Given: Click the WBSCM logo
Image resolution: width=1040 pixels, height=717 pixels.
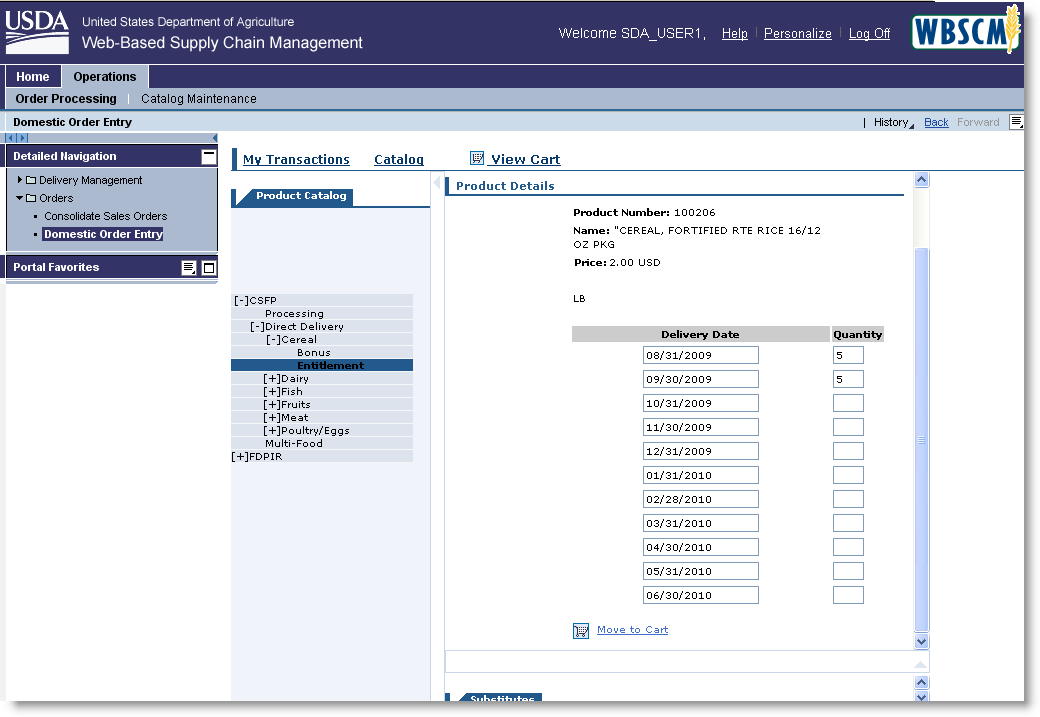Looking at the screenshot, I should [x=964, y=32].
